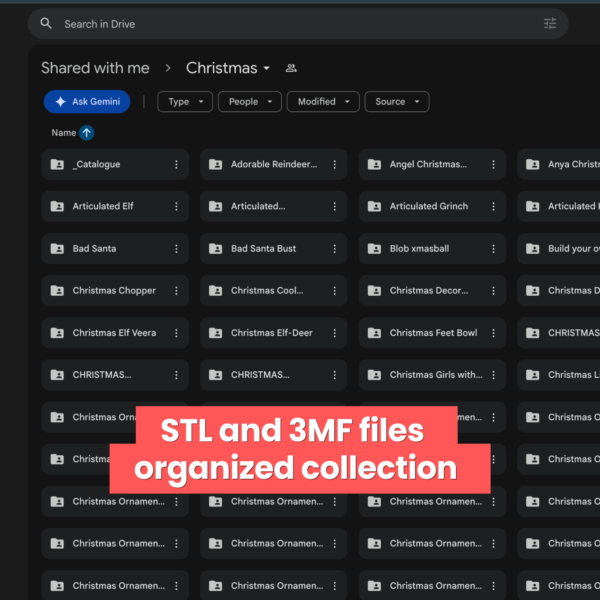Expand the Christmas breadcrumb dropdown
Viewport: 600px width, 600px height.
[267, 68]
